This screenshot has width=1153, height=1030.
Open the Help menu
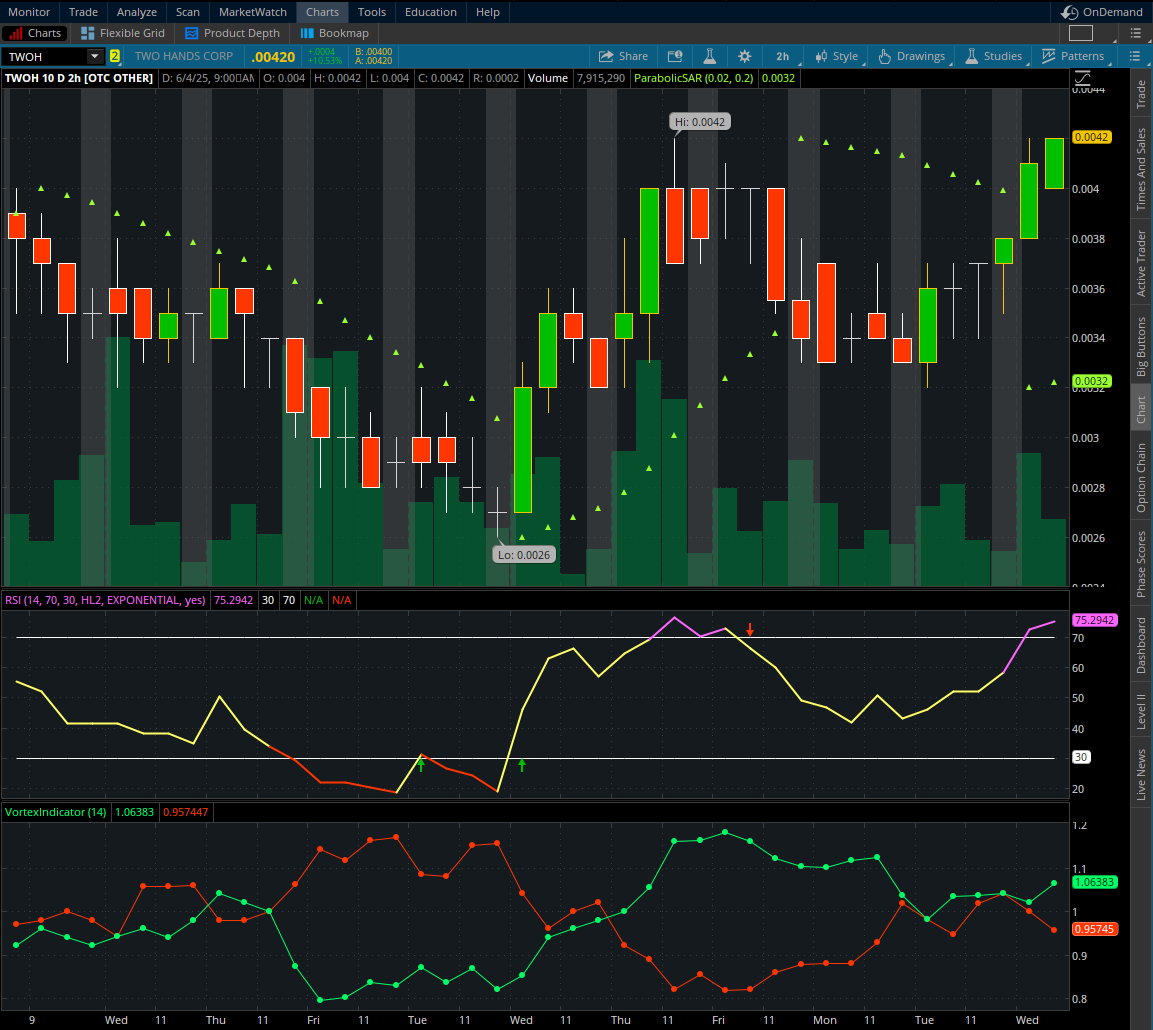(488, 12)
